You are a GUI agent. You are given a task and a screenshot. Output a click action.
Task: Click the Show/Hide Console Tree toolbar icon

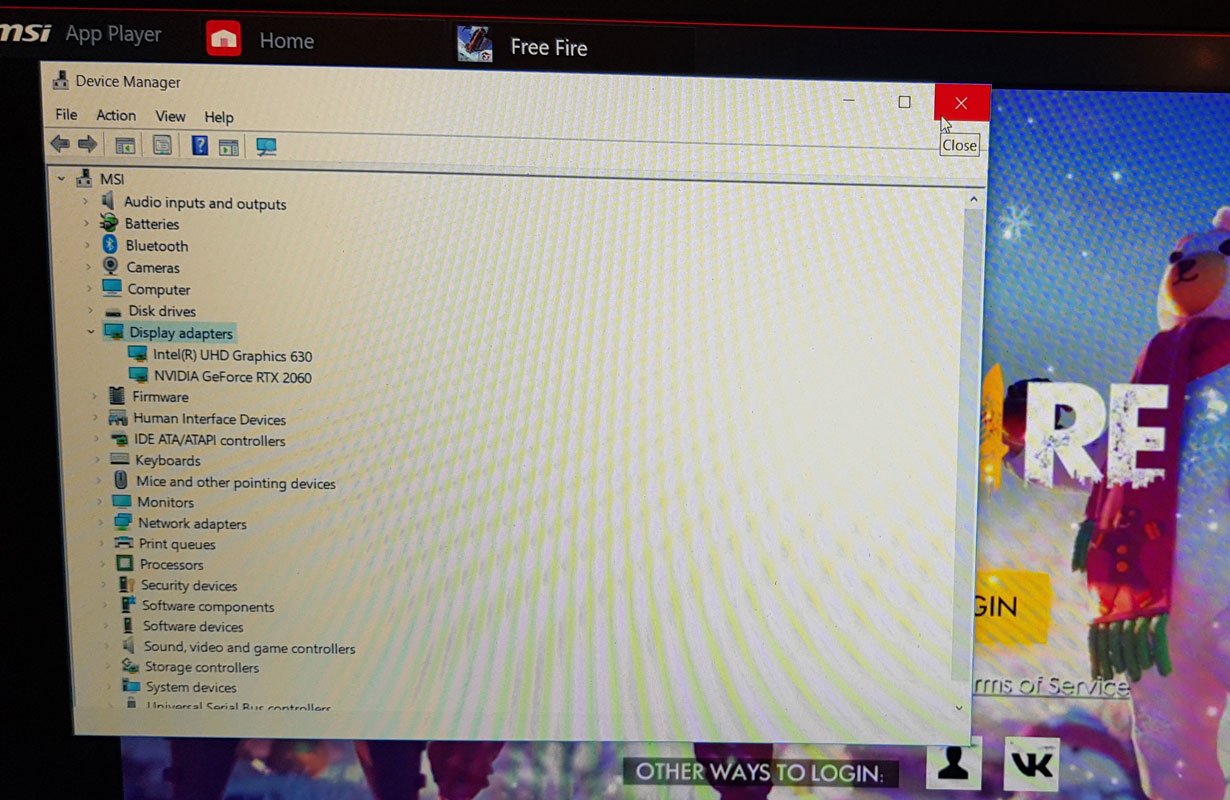point(125,146)
